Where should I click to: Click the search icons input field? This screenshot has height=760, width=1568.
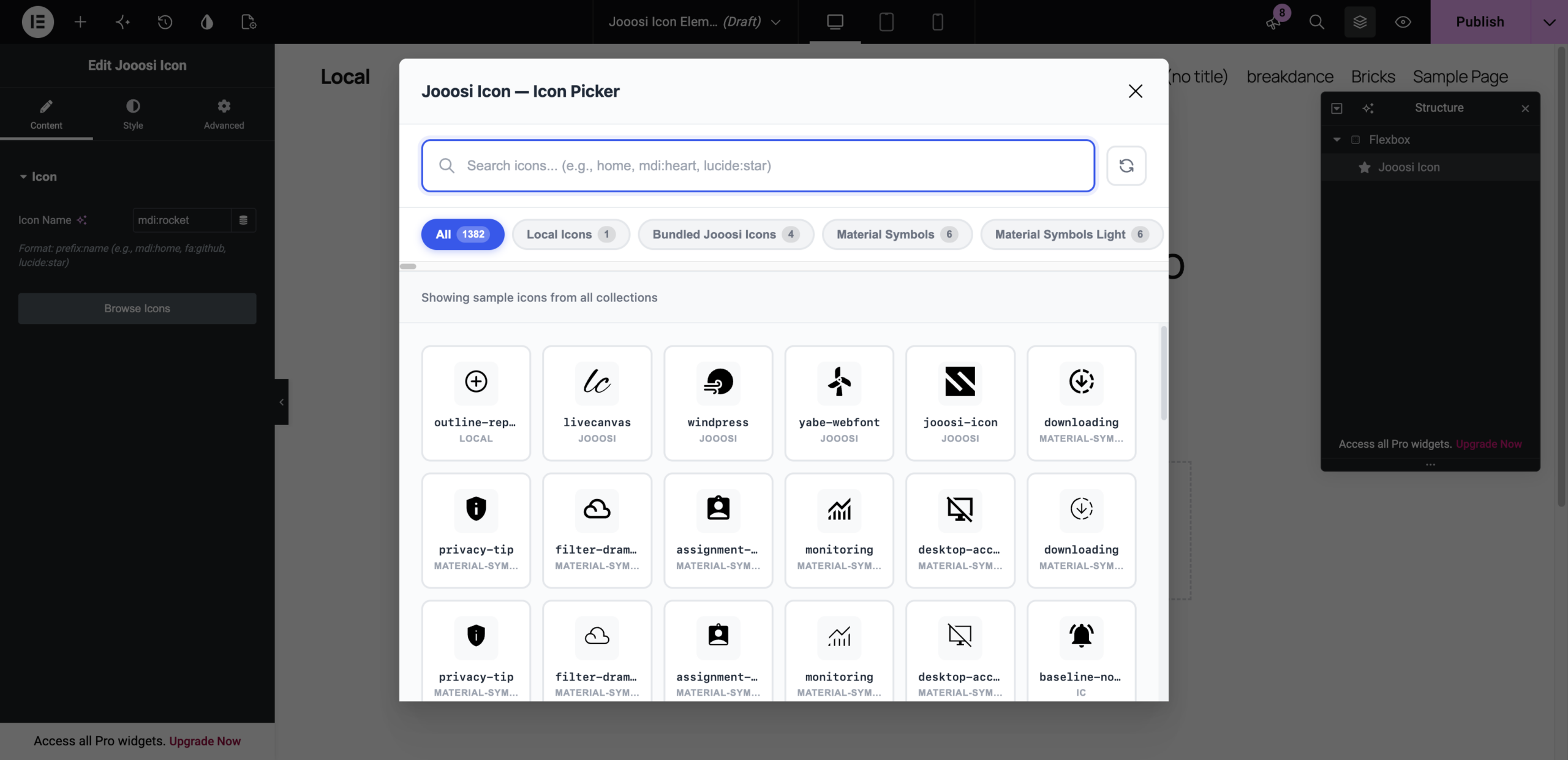pyautogui.click(x=758, y=165)
